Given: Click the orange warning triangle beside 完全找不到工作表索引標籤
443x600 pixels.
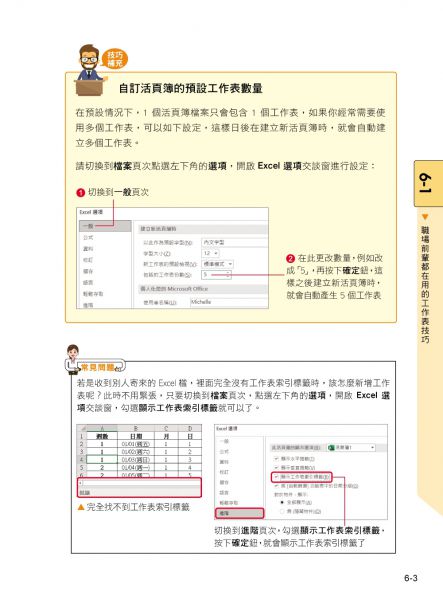Looking at the screenshot, I should pyautogui.click(x=81, y=507).
